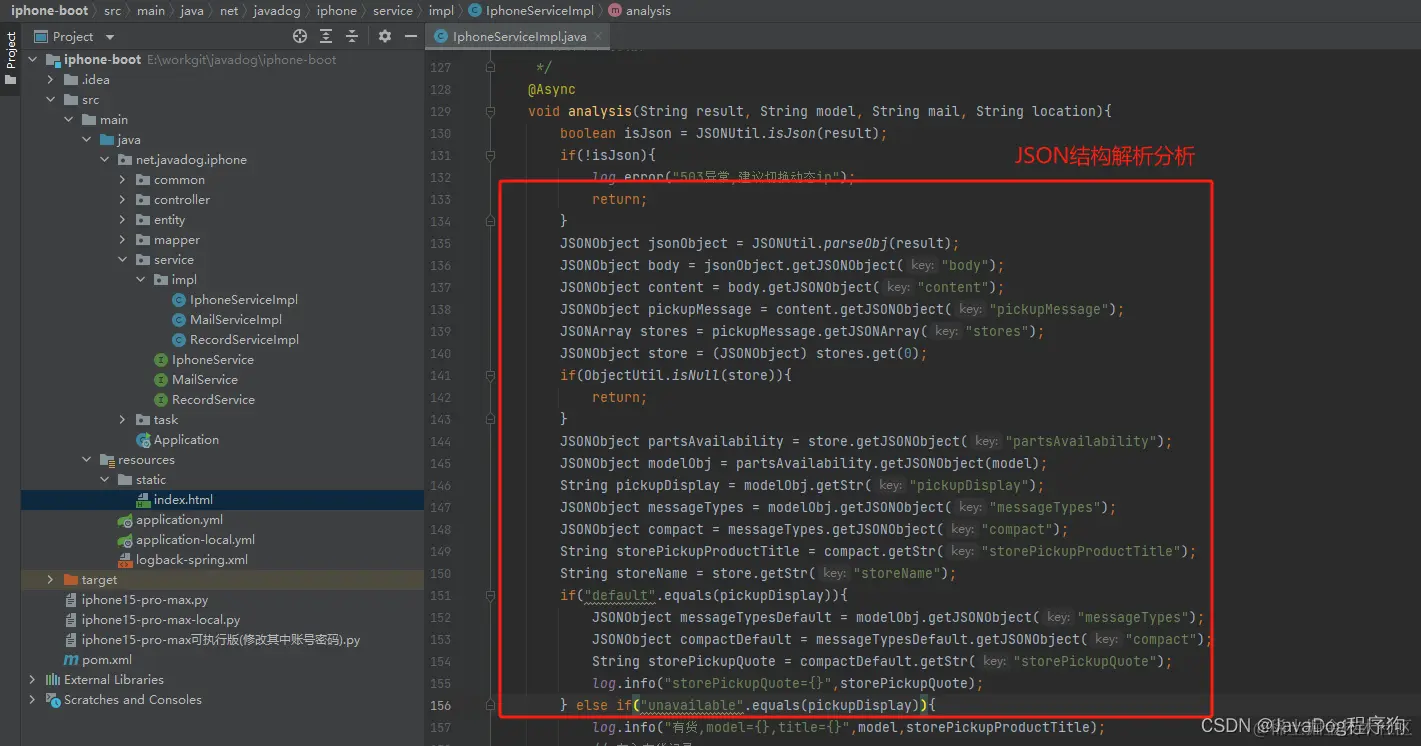Expand the task package
This screenshot has height=746, width=1421.
(122, 420)
